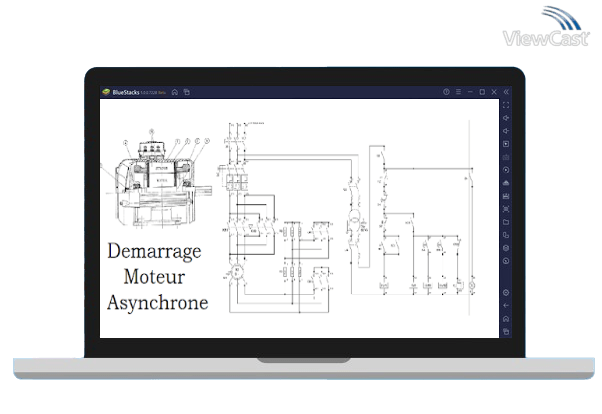Click the eject-shaped icon in the side toolbar
This screenshot has width=602, height=414.
click(x=506, y=183)
